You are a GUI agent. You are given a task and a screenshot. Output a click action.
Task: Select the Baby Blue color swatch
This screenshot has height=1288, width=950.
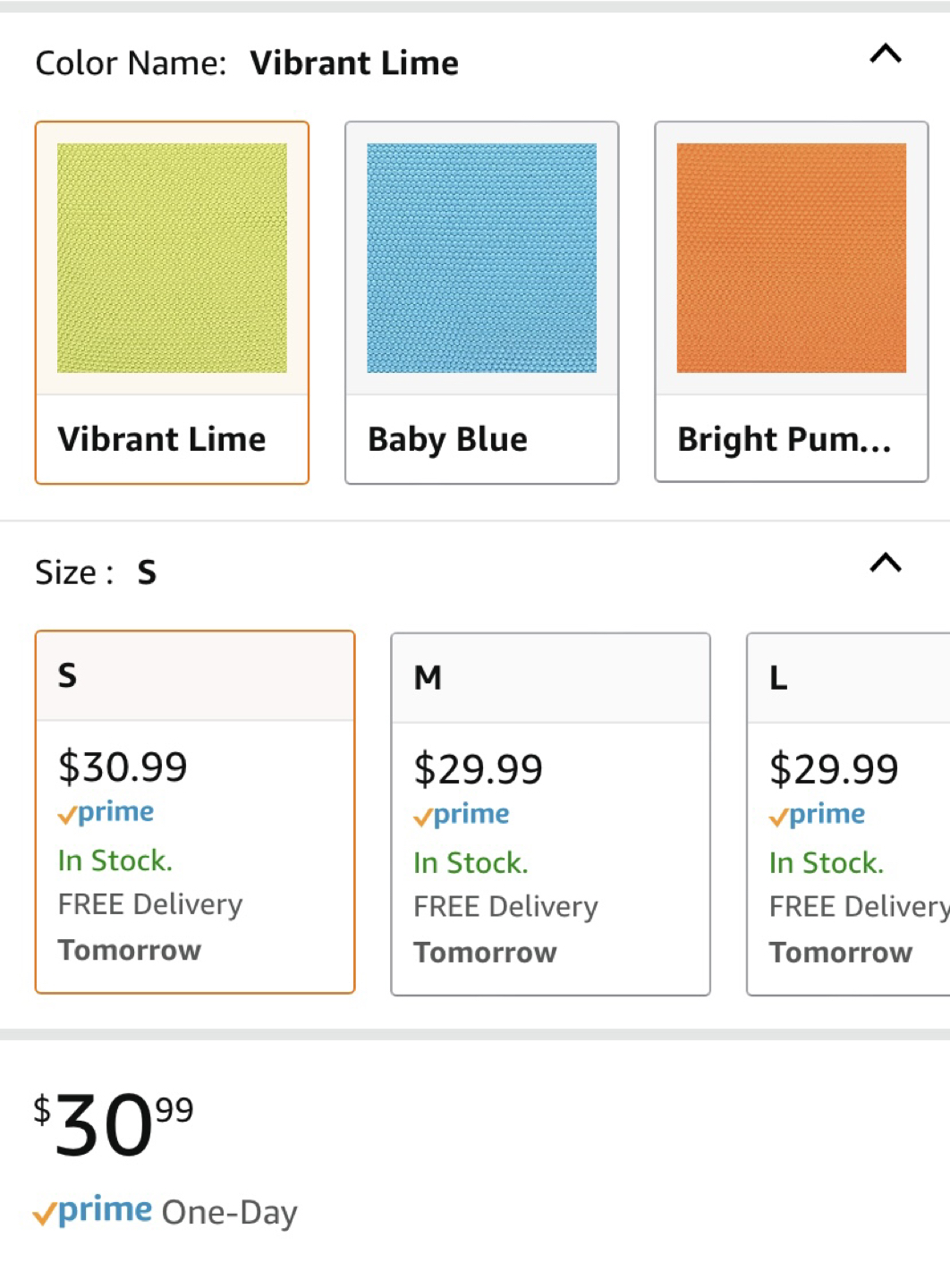point(481,258)
